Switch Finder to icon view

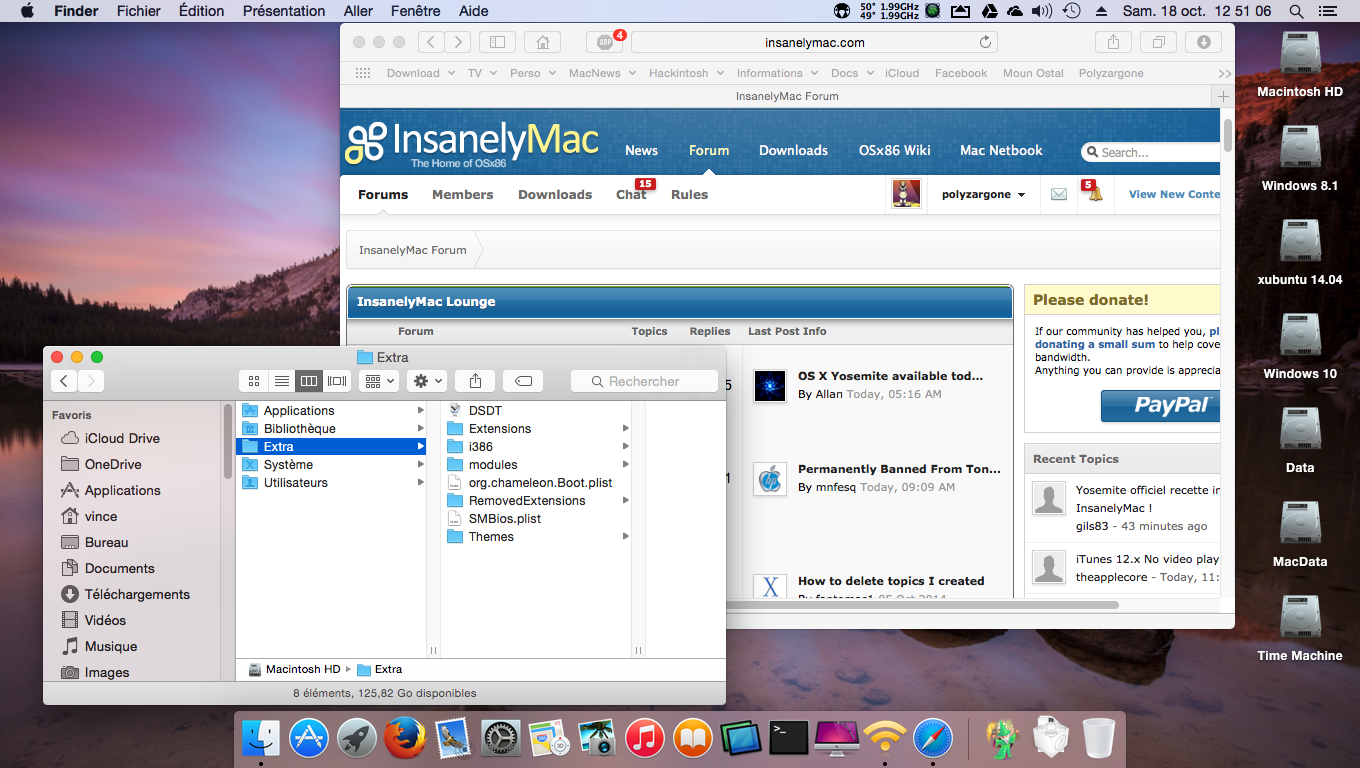[254, 381]
